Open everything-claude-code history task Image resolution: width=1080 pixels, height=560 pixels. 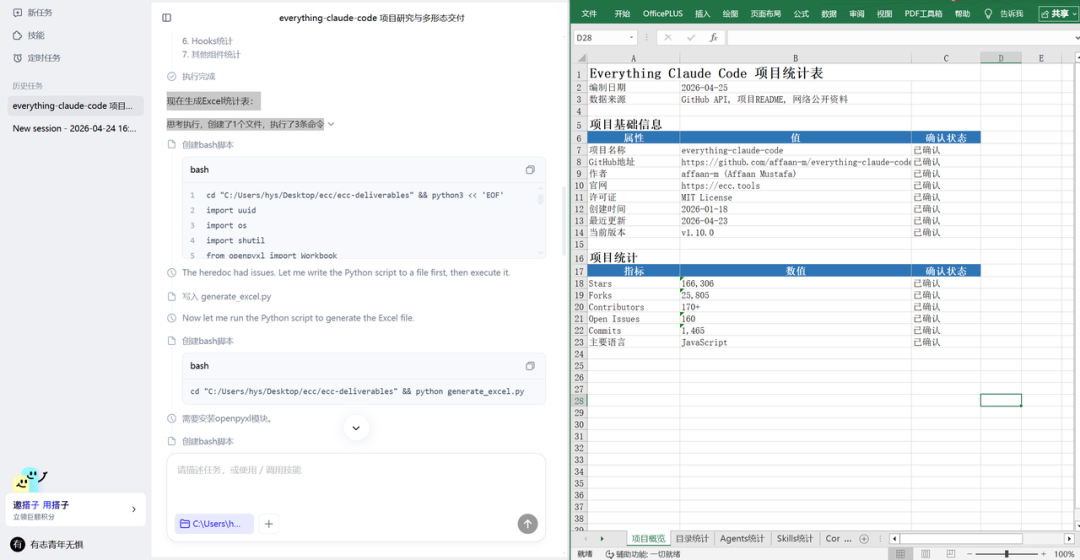(x=76, y=105)
